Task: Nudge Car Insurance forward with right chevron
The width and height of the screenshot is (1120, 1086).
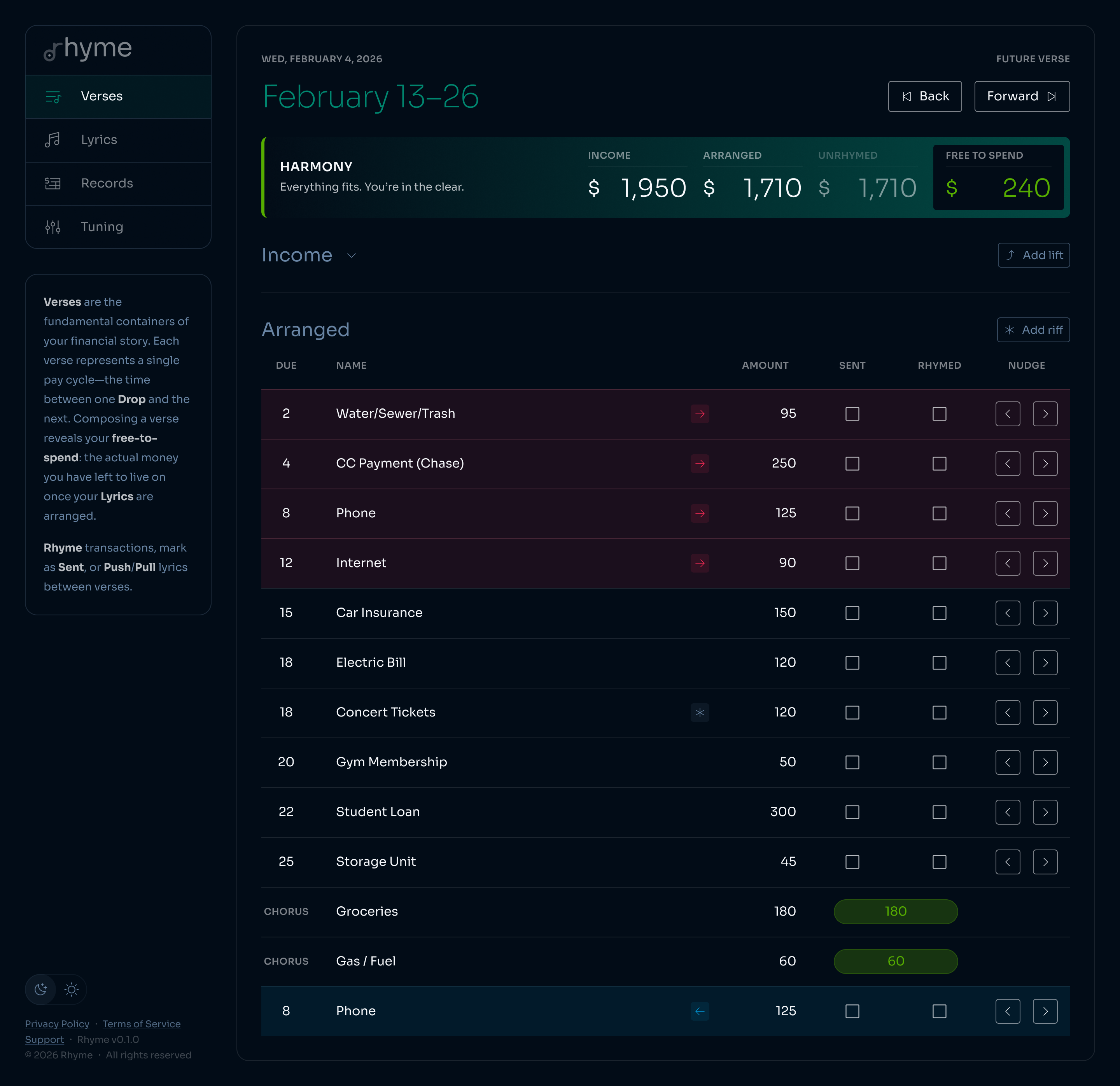Action: coord(1045,613)
